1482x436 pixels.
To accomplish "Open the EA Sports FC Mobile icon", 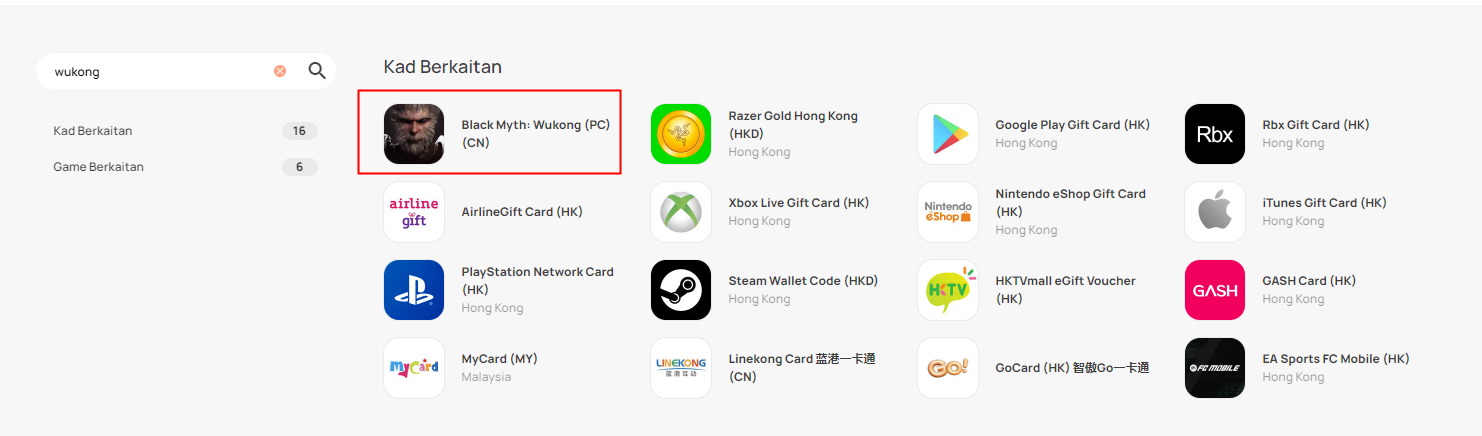I will point(1215,368).
